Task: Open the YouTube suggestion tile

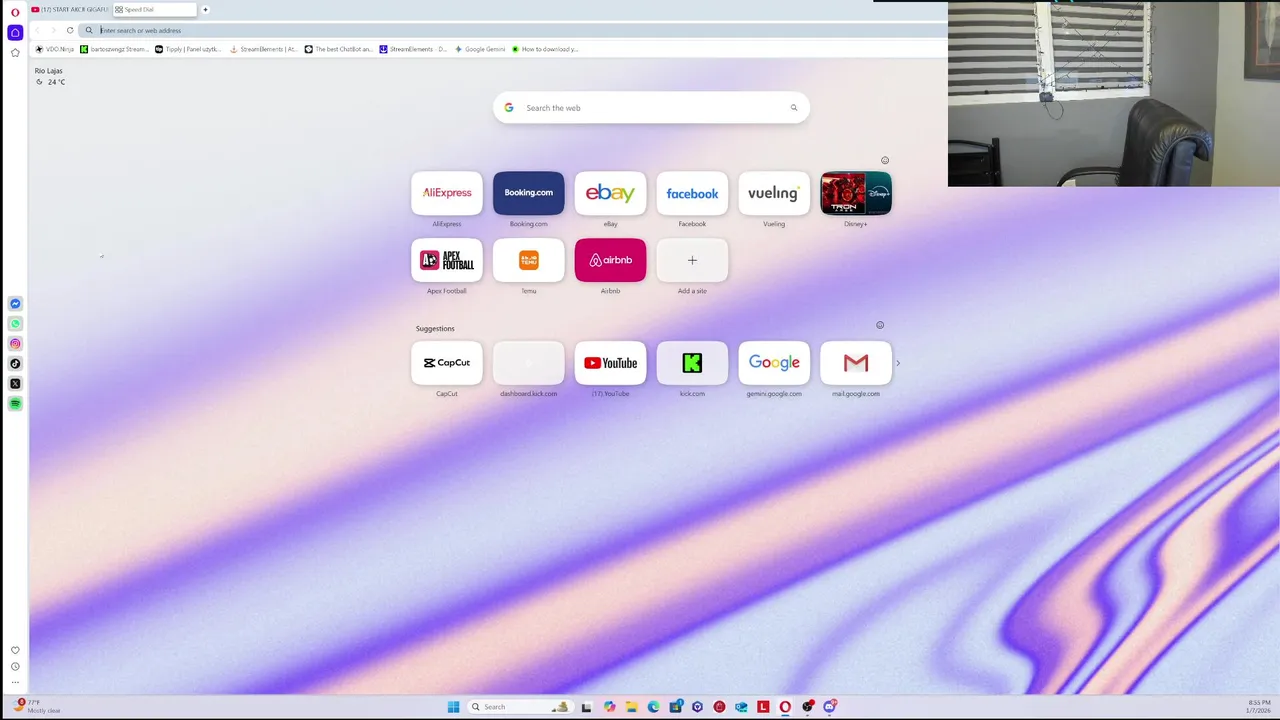Action: point(611,363)
